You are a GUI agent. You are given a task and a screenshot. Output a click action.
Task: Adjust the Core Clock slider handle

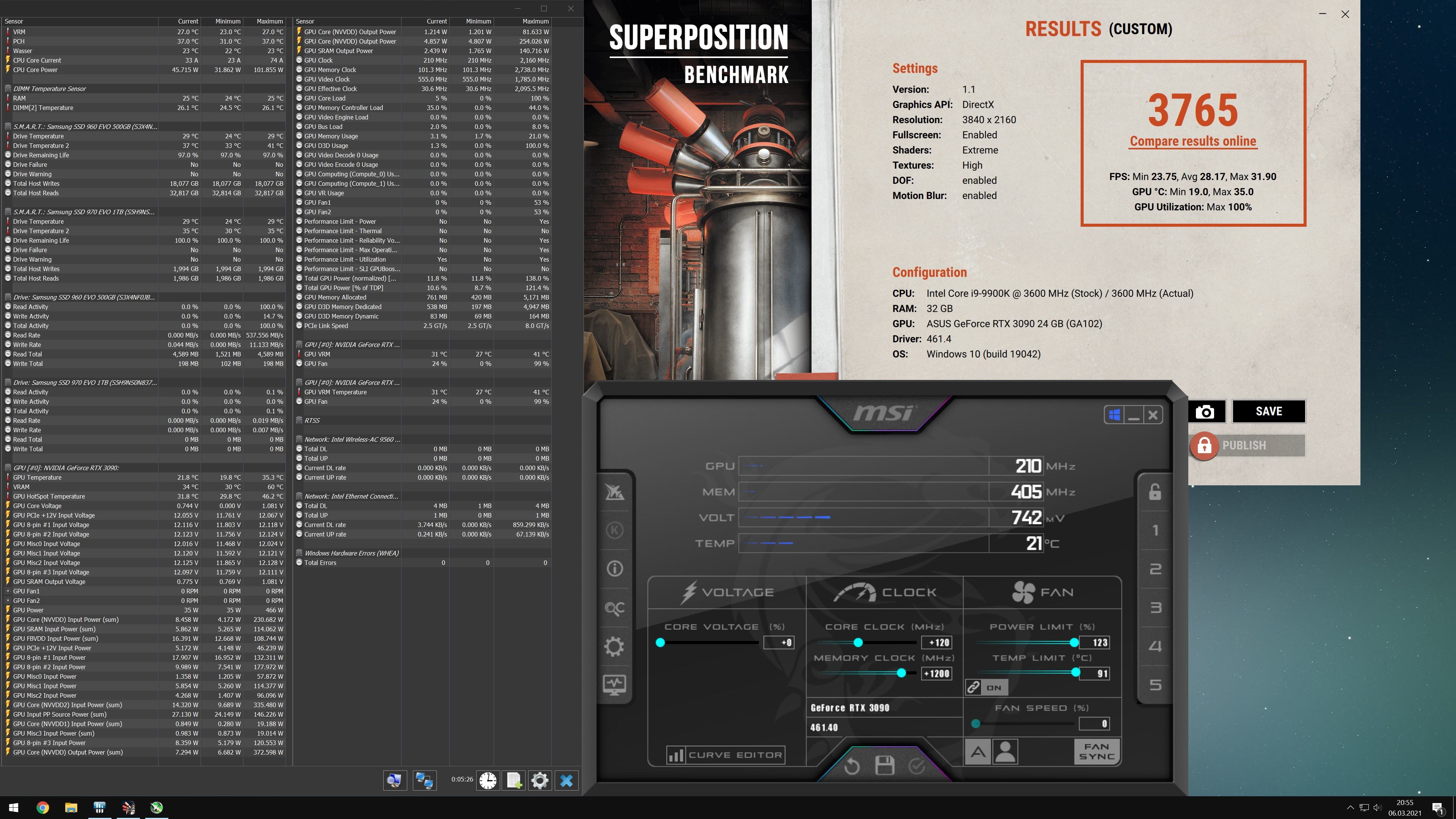[858, 643]
